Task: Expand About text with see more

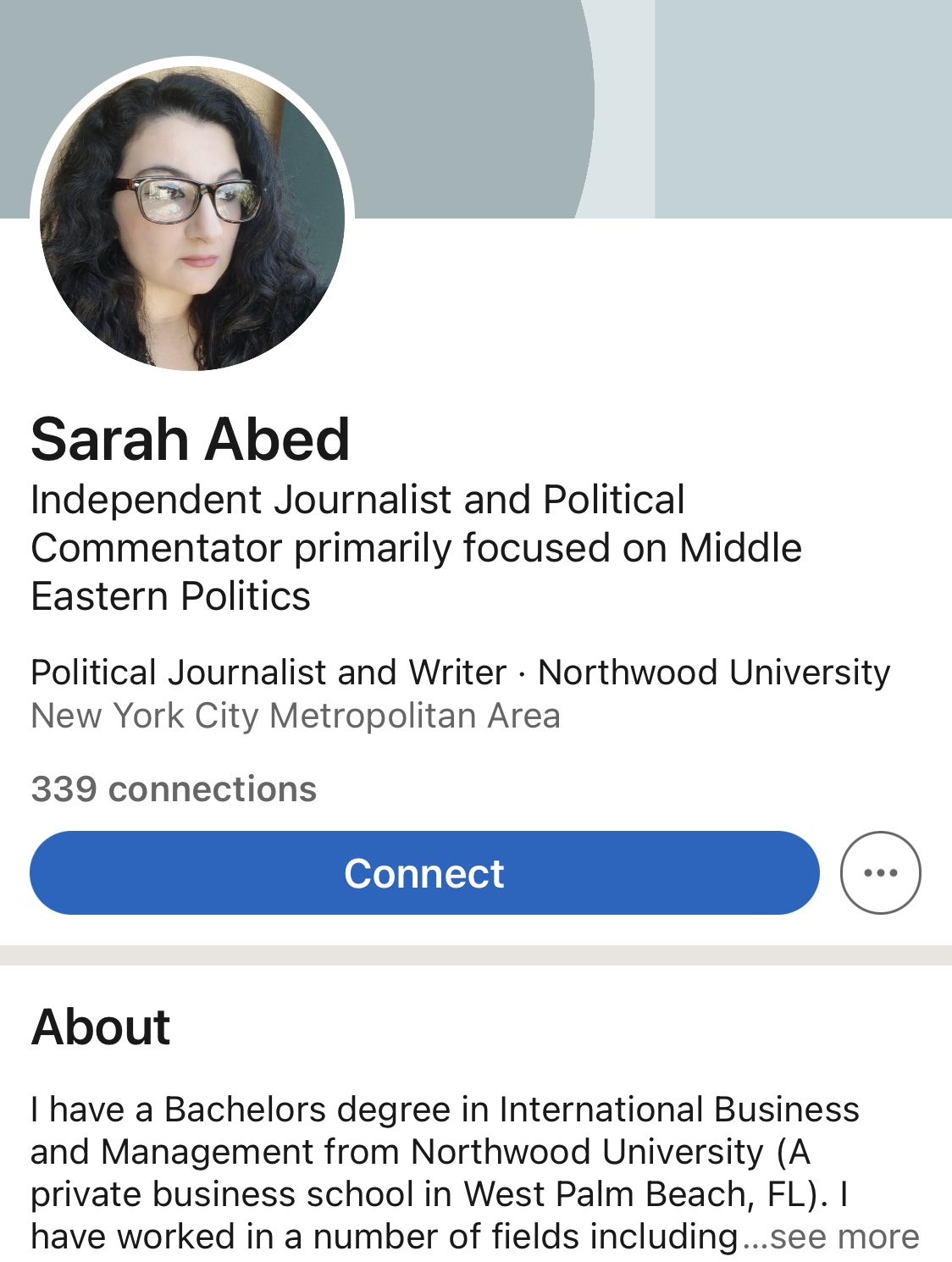Action: (x=843, y=1237)
